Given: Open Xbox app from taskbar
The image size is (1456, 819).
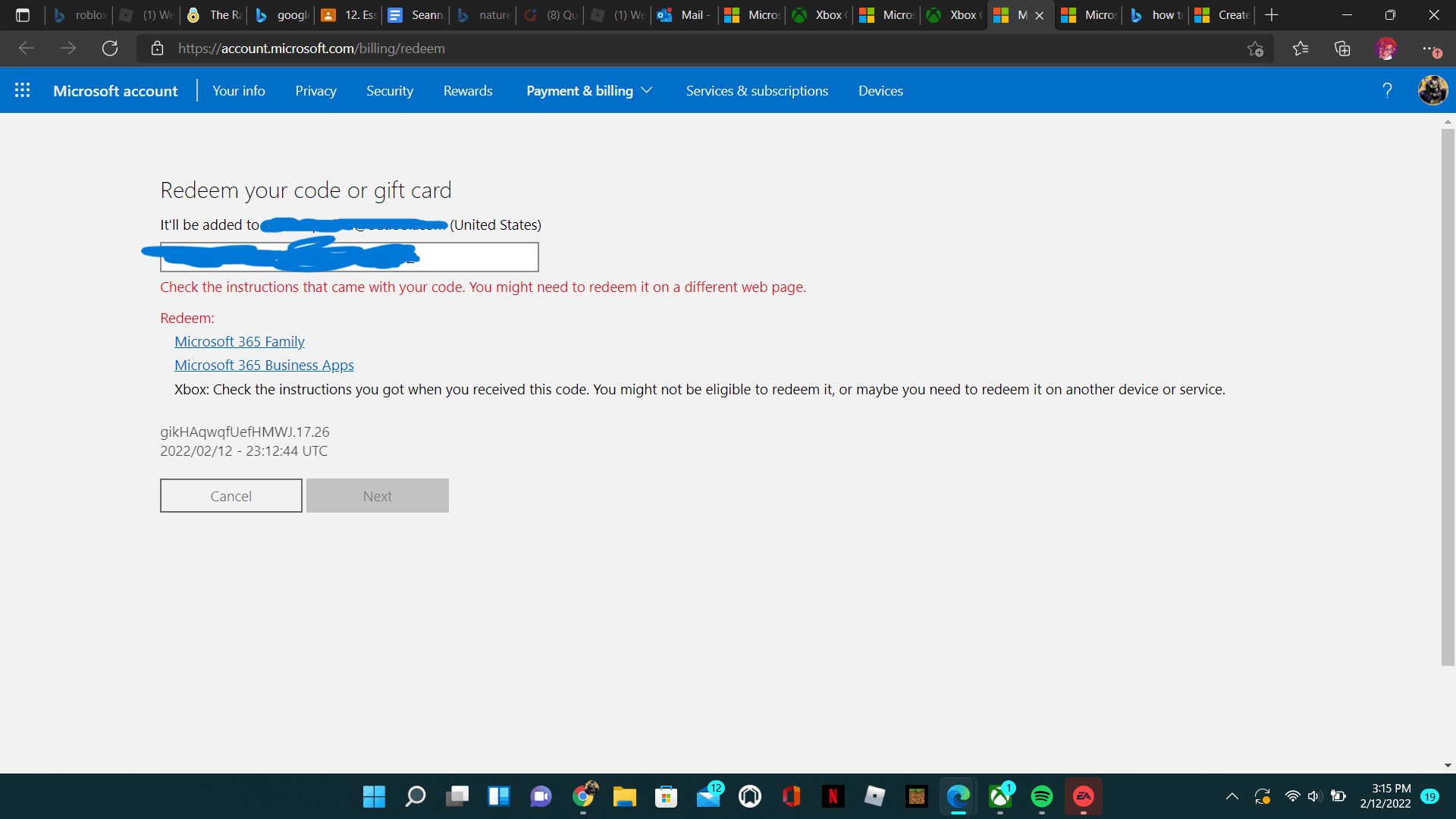Looking at the screenshot, I should [1000, 796].
